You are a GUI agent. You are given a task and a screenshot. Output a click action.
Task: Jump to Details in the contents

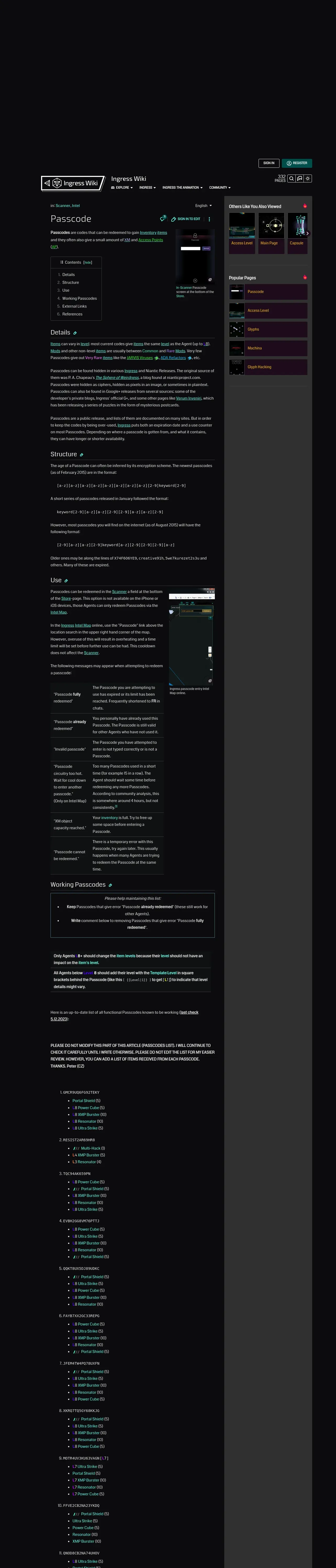tap(68, 274)
